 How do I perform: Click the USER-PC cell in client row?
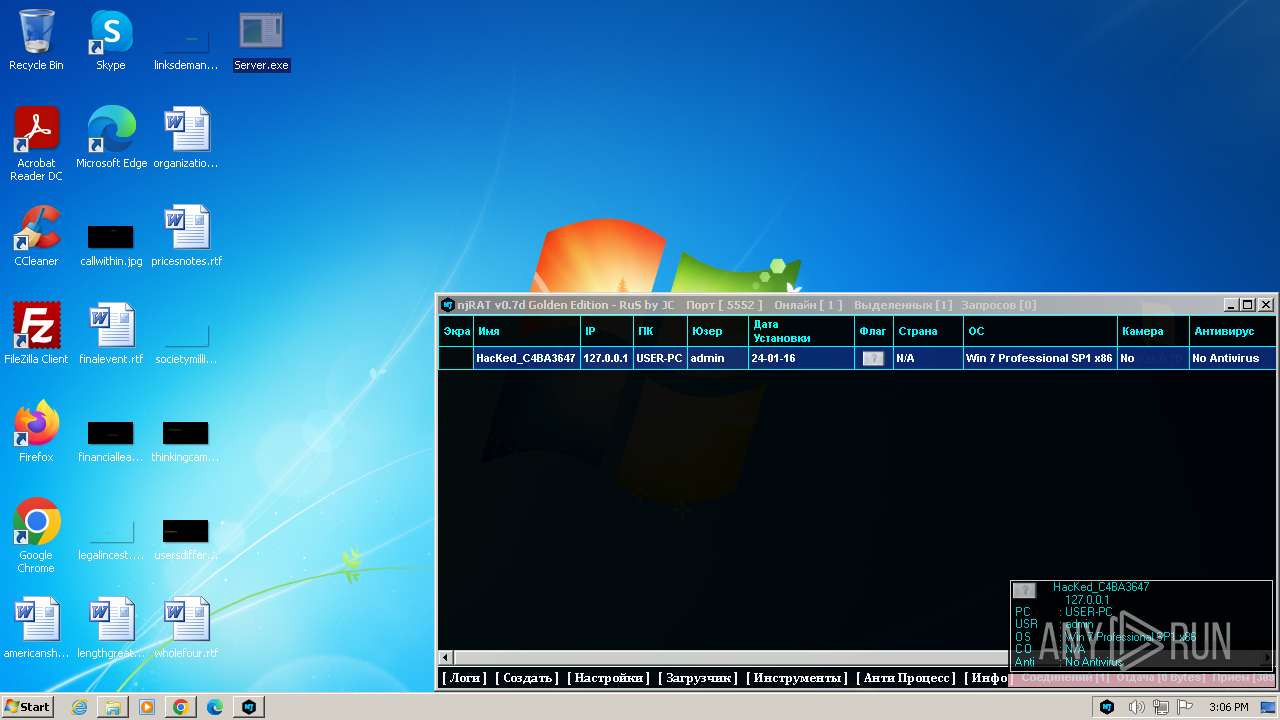click(x=660, y=358)
